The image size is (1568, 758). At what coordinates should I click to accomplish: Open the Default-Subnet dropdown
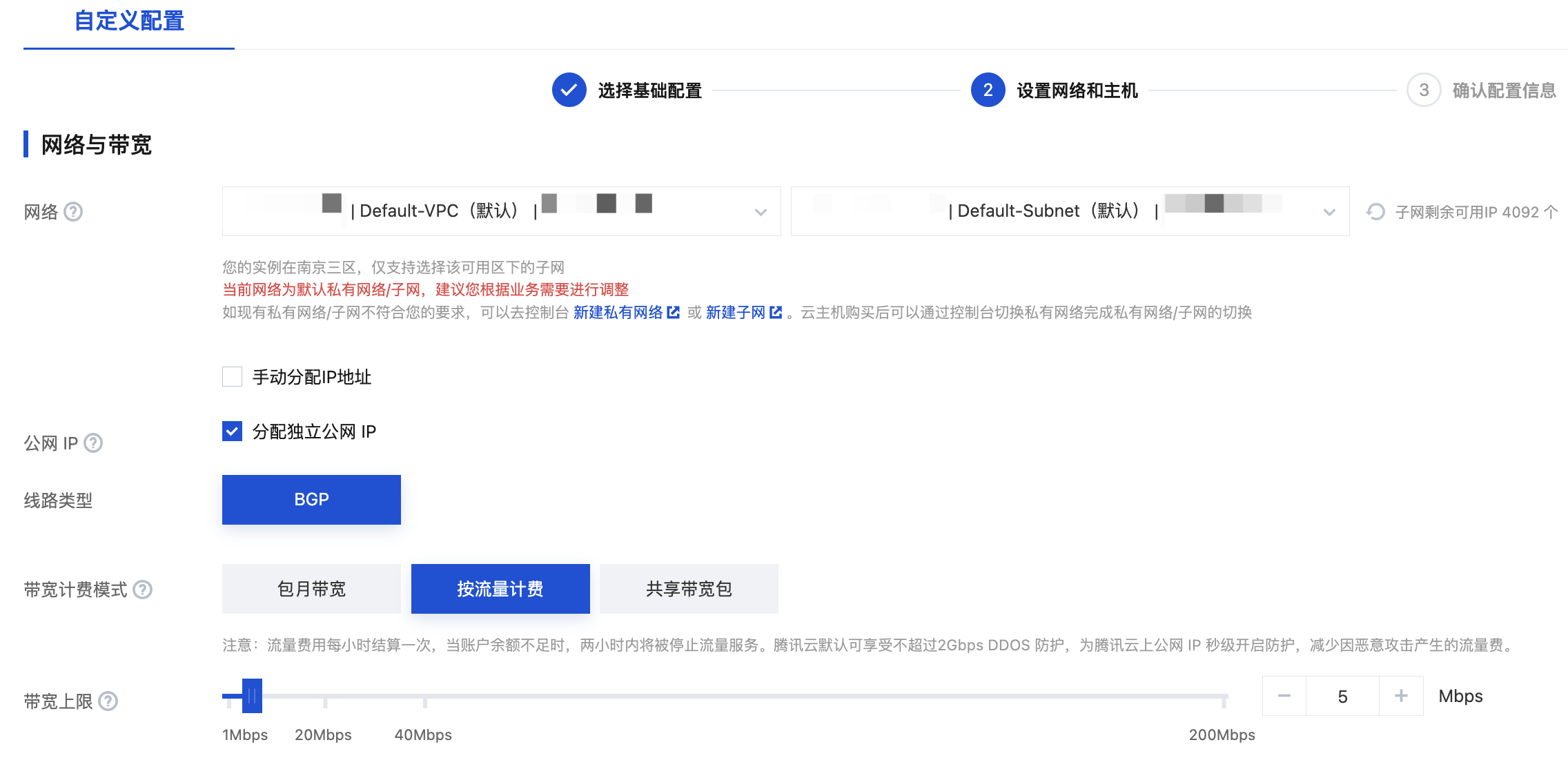click(1070, 211)
